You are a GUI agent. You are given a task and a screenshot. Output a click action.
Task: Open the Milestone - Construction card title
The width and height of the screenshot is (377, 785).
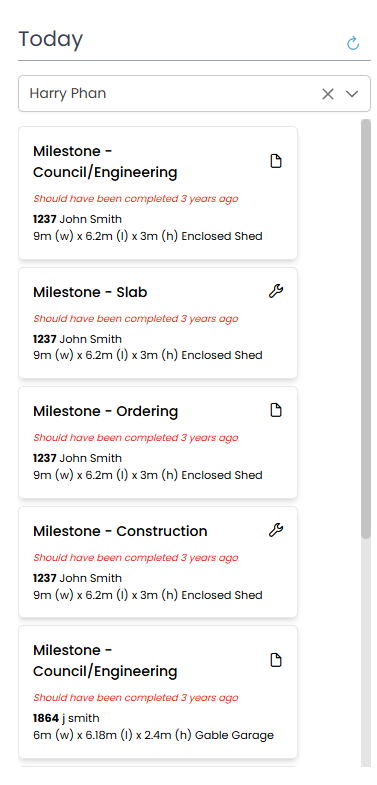coord(120,531)
